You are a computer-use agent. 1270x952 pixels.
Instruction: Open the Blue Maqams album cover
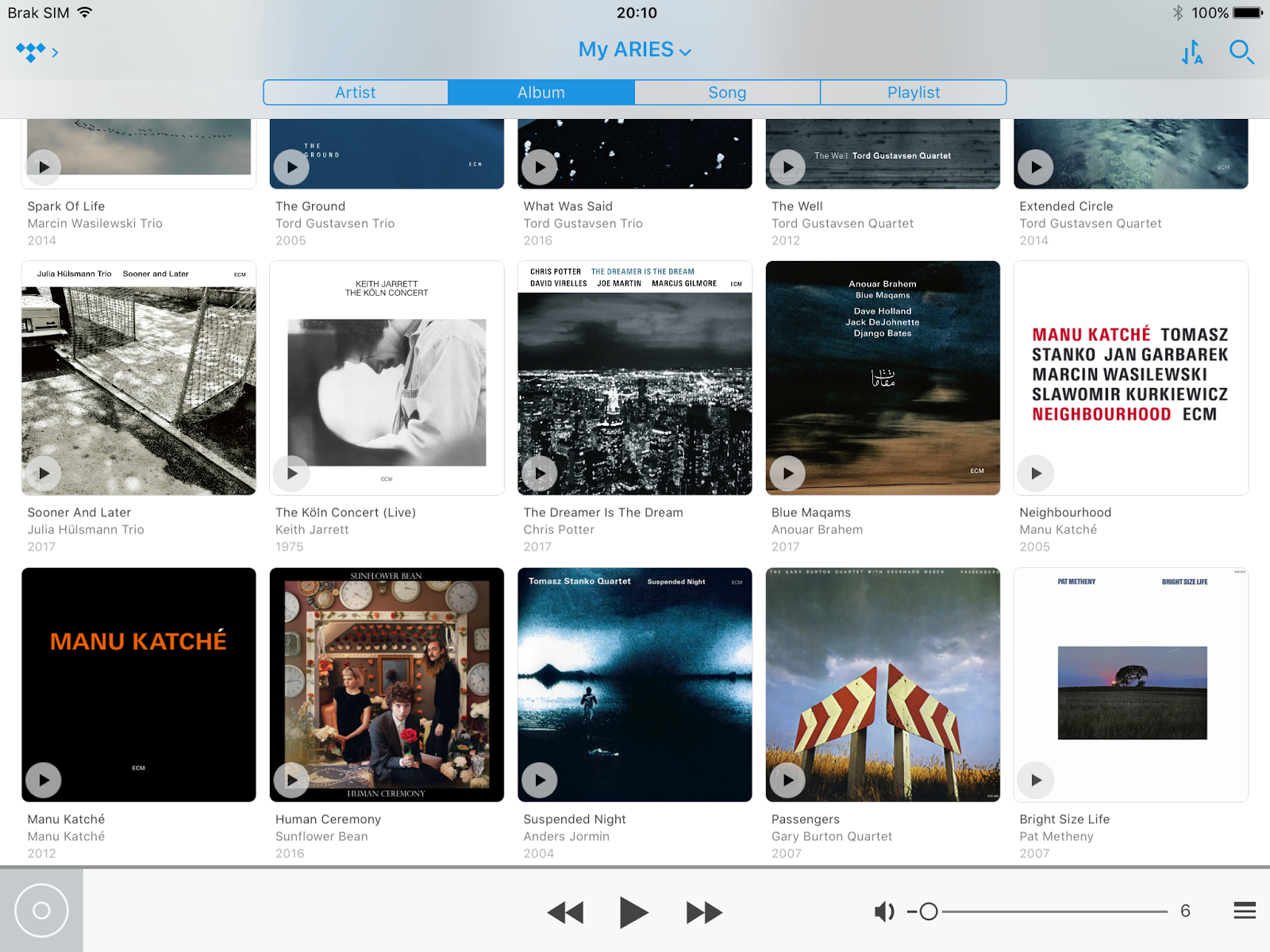883,378
